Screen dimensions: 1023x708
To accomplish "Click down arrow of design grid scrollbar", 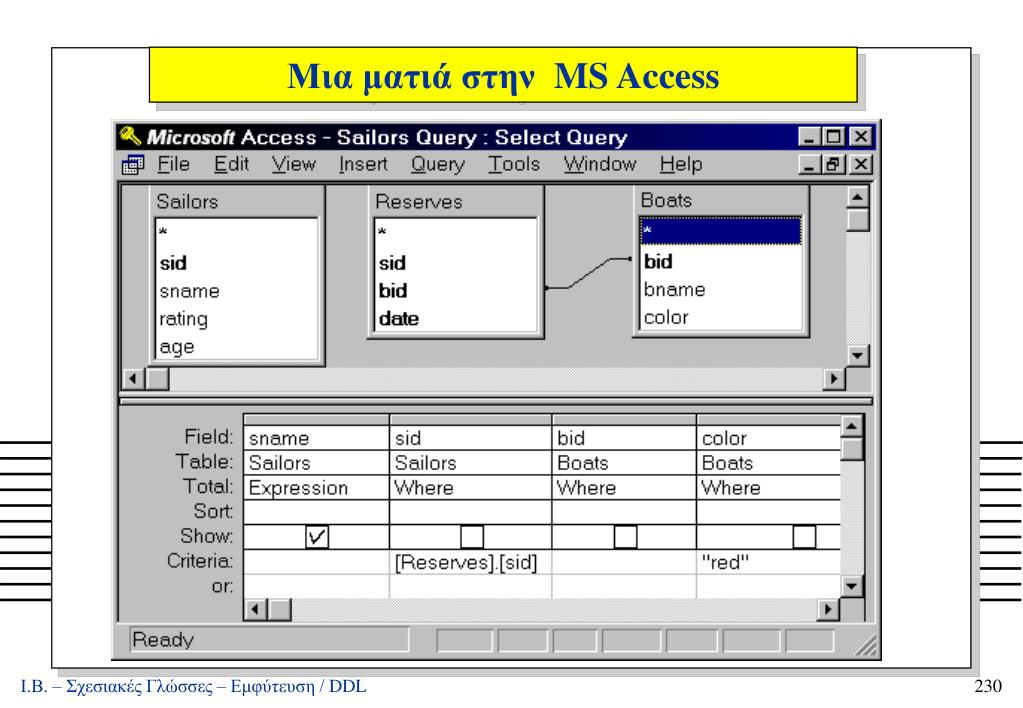I will (x=851, y=586).
